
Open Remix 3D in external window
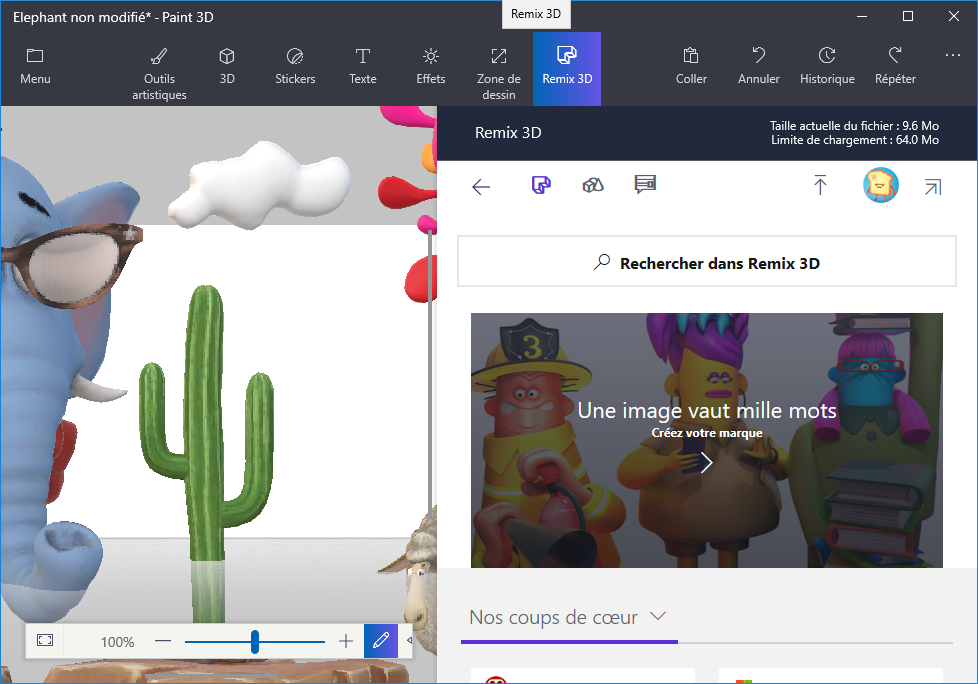(x=932, y=186)
